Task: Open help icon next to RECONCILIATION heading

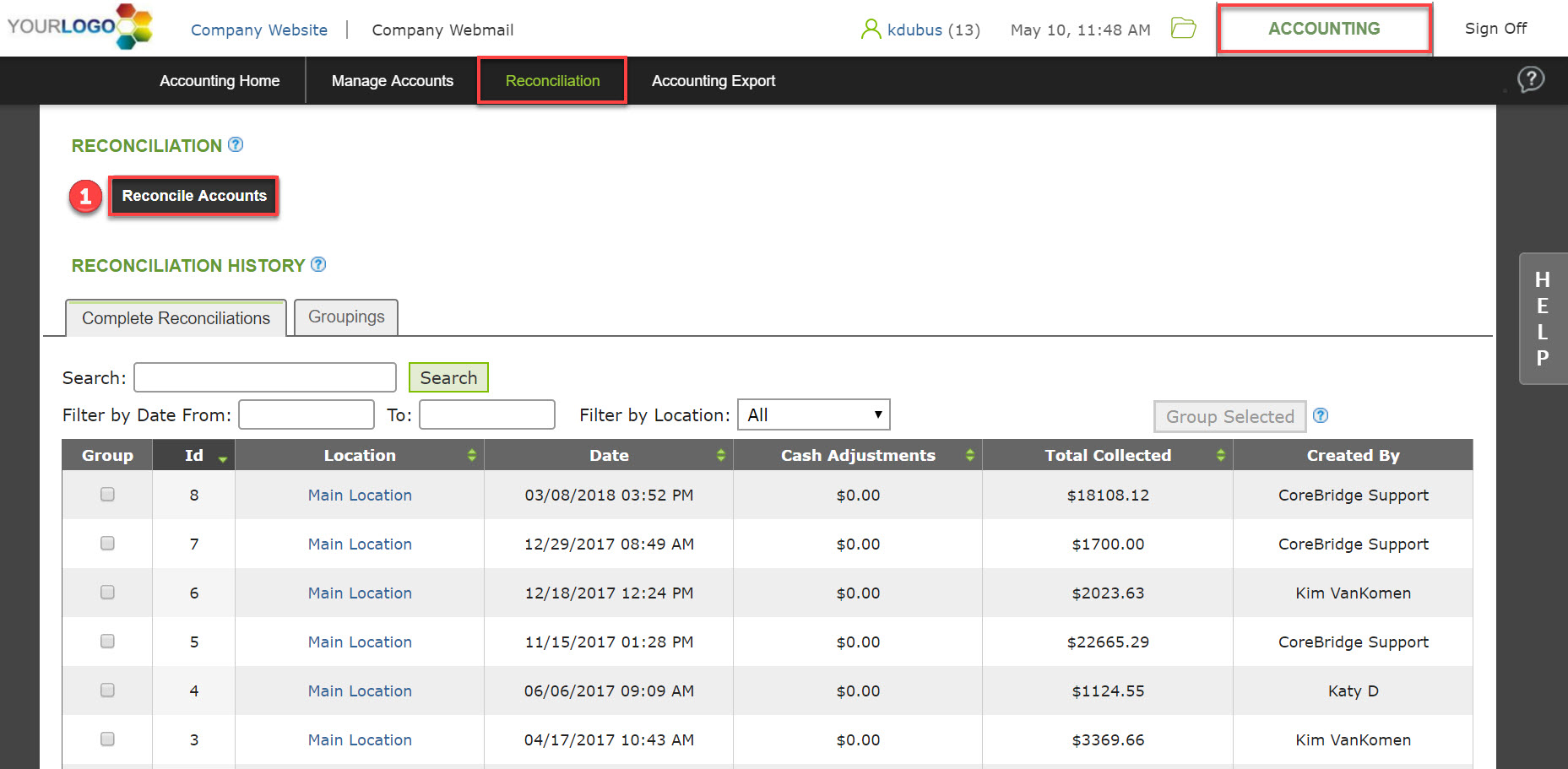Action: 236,144
